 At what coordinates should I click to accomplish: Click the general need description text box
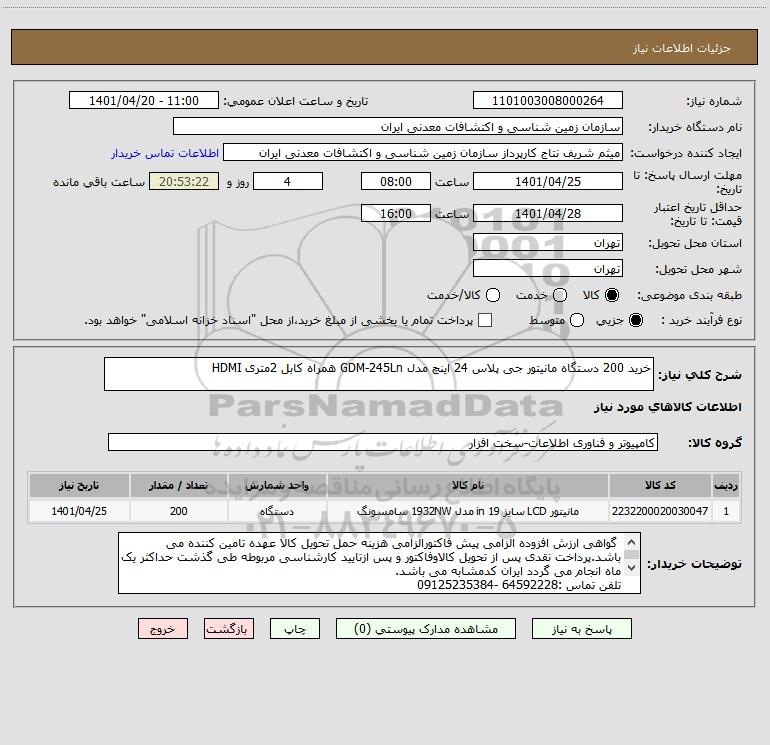coord(379,374)
